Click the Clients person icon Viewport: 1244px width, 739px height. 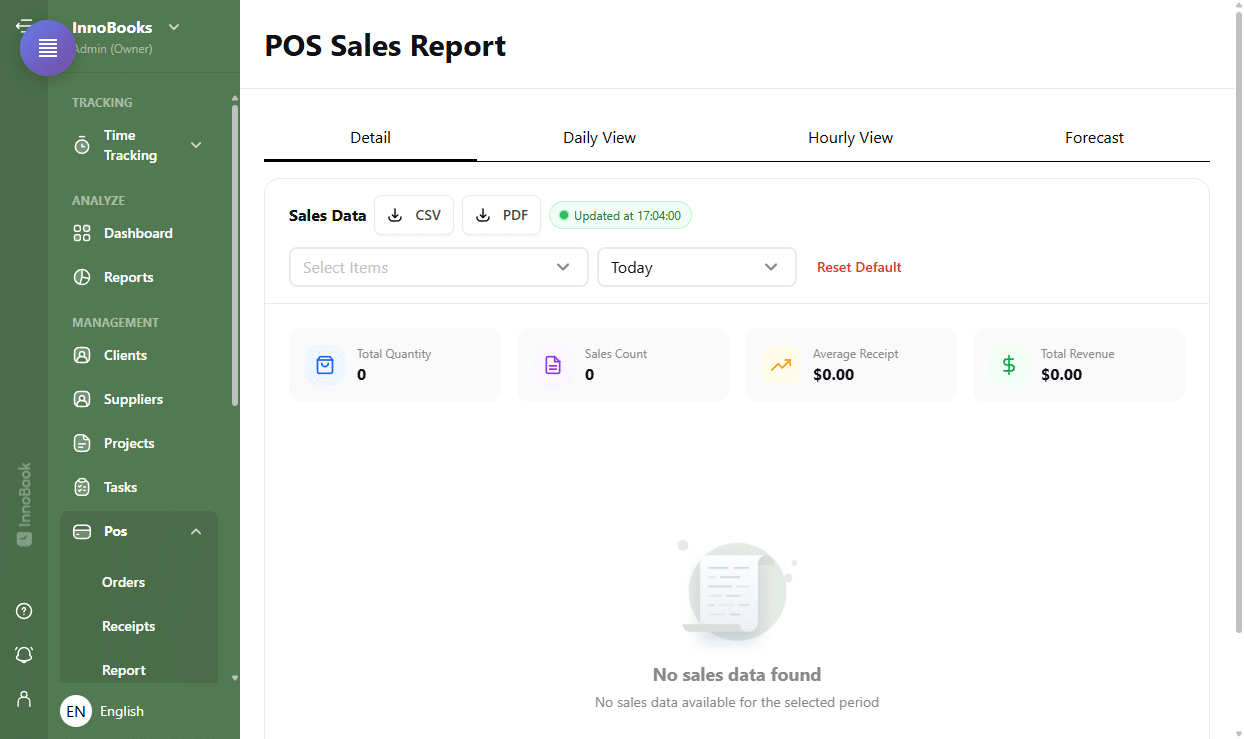[82, 355]
